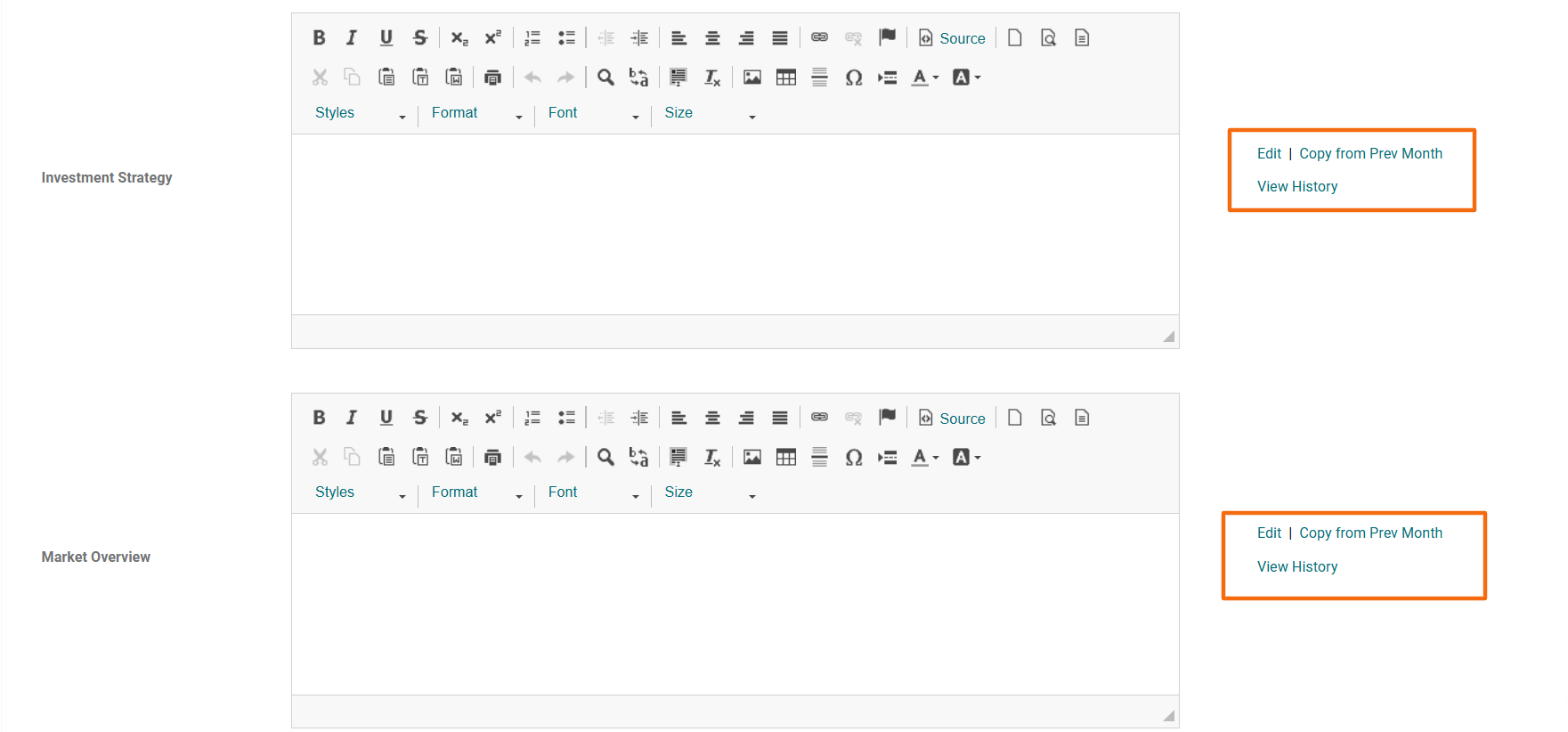Open text color picker in Investment Strategy toolbar
Screen dimensions: 1568x732
tap(925, 77)
